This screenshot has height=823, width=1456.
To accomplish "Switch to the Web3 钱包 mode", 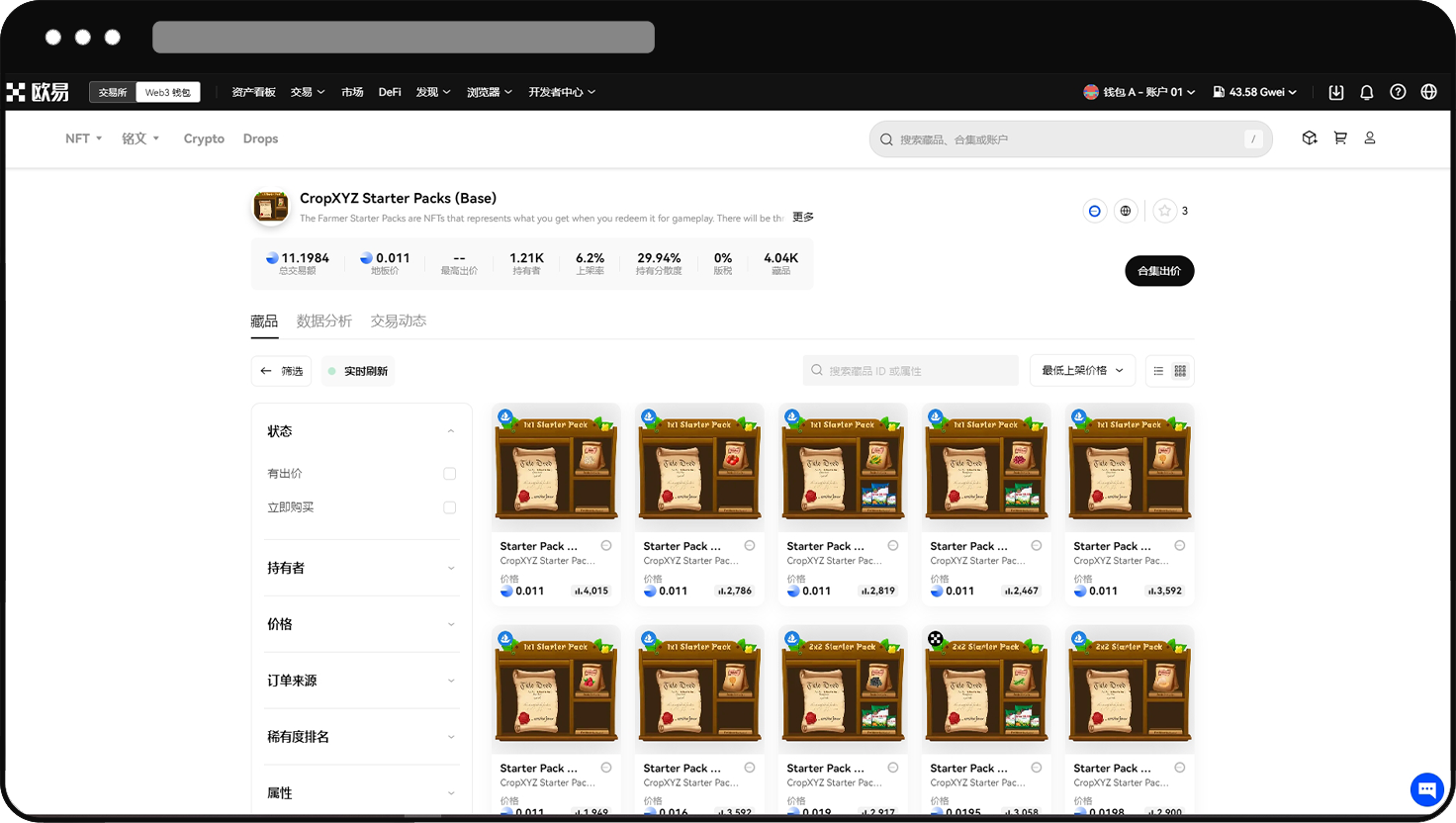I will (167, 92).
